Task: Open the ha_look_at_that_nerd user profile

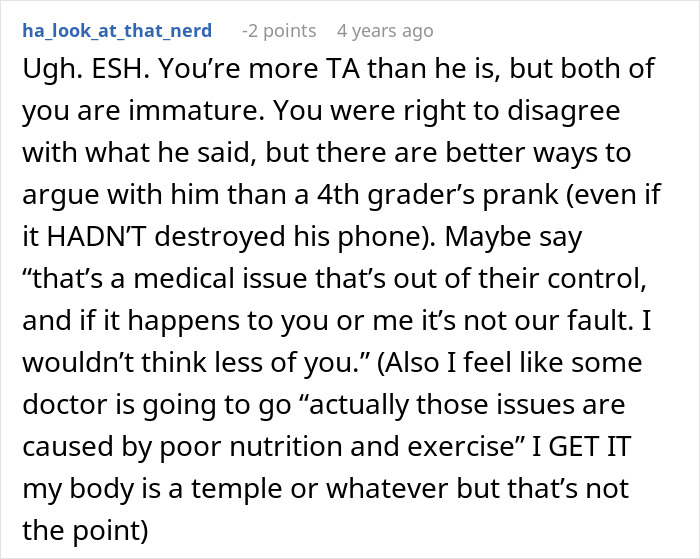Action: point(116,30)
